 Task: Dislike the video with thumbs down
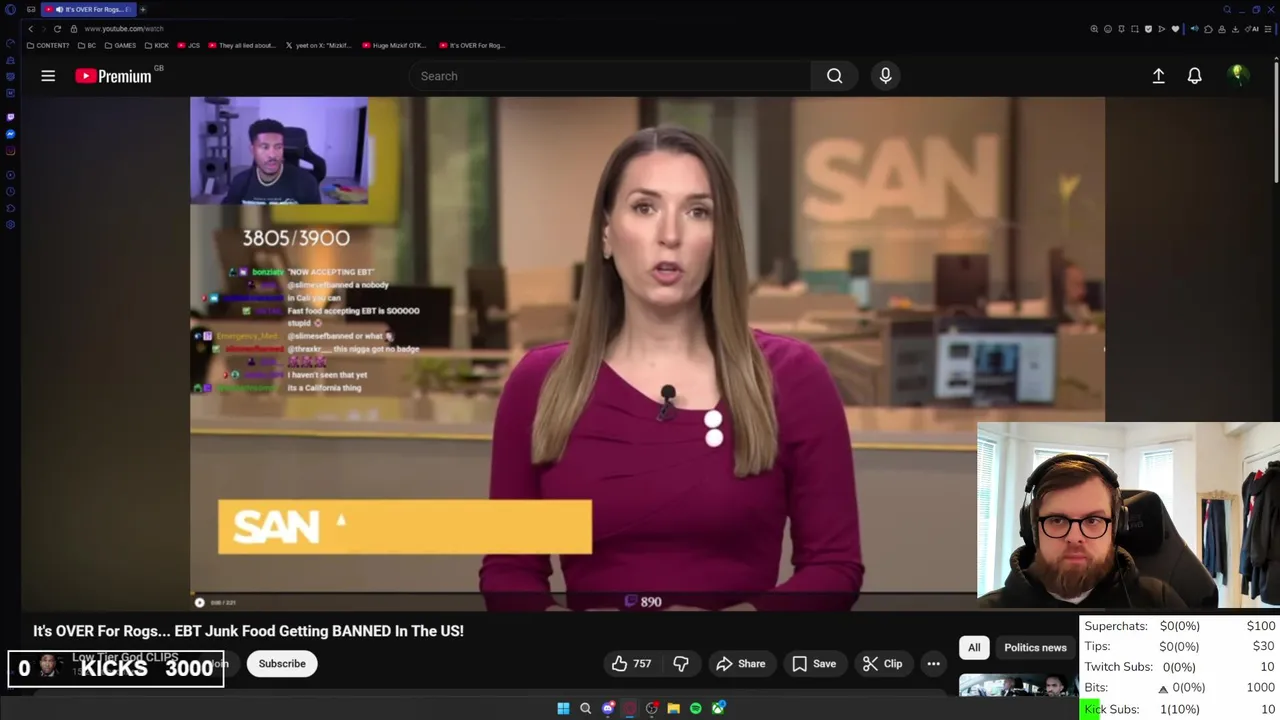(681, 664)
